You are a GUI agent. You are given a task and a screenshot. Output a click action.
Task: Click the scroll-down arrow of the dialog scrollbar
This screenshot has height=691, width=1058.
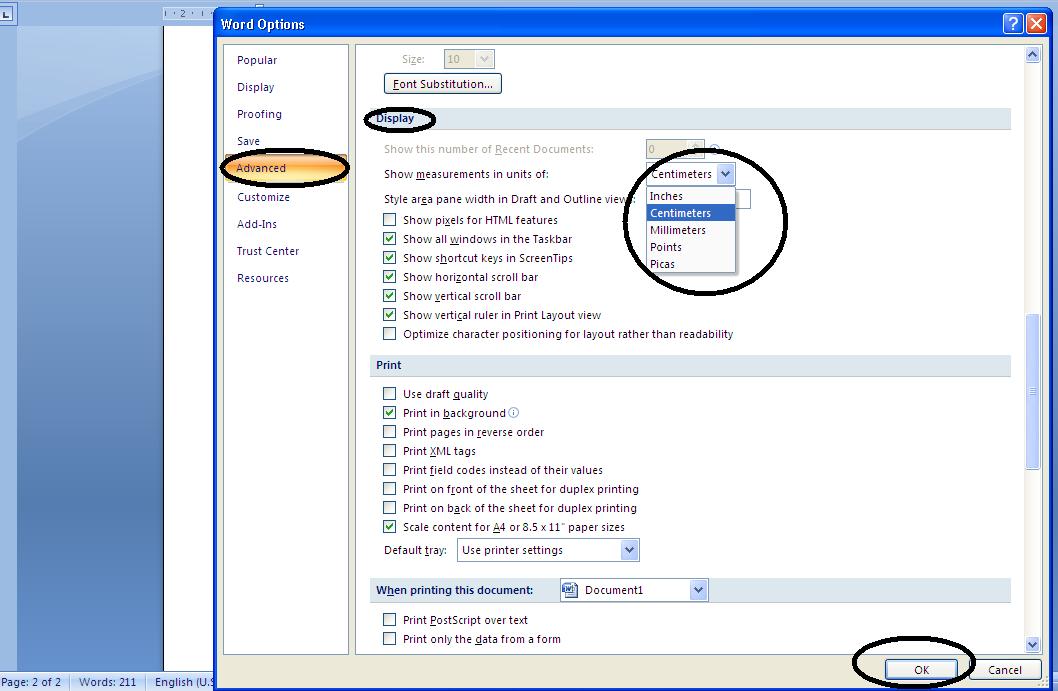pos(1033,645)
